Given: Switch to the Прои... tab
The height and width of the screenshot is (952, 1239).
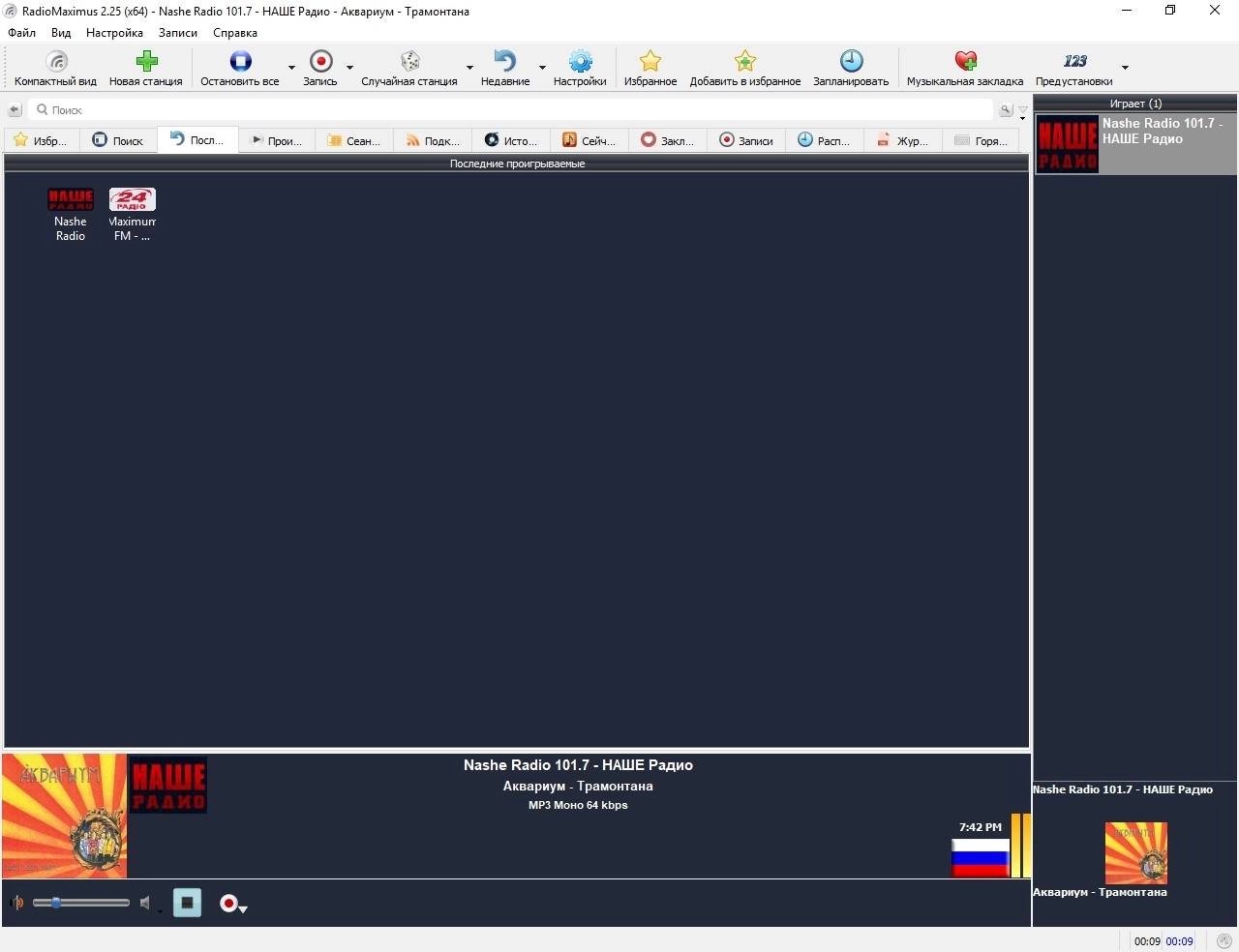Looking at the screenshot, I should 277,140.
